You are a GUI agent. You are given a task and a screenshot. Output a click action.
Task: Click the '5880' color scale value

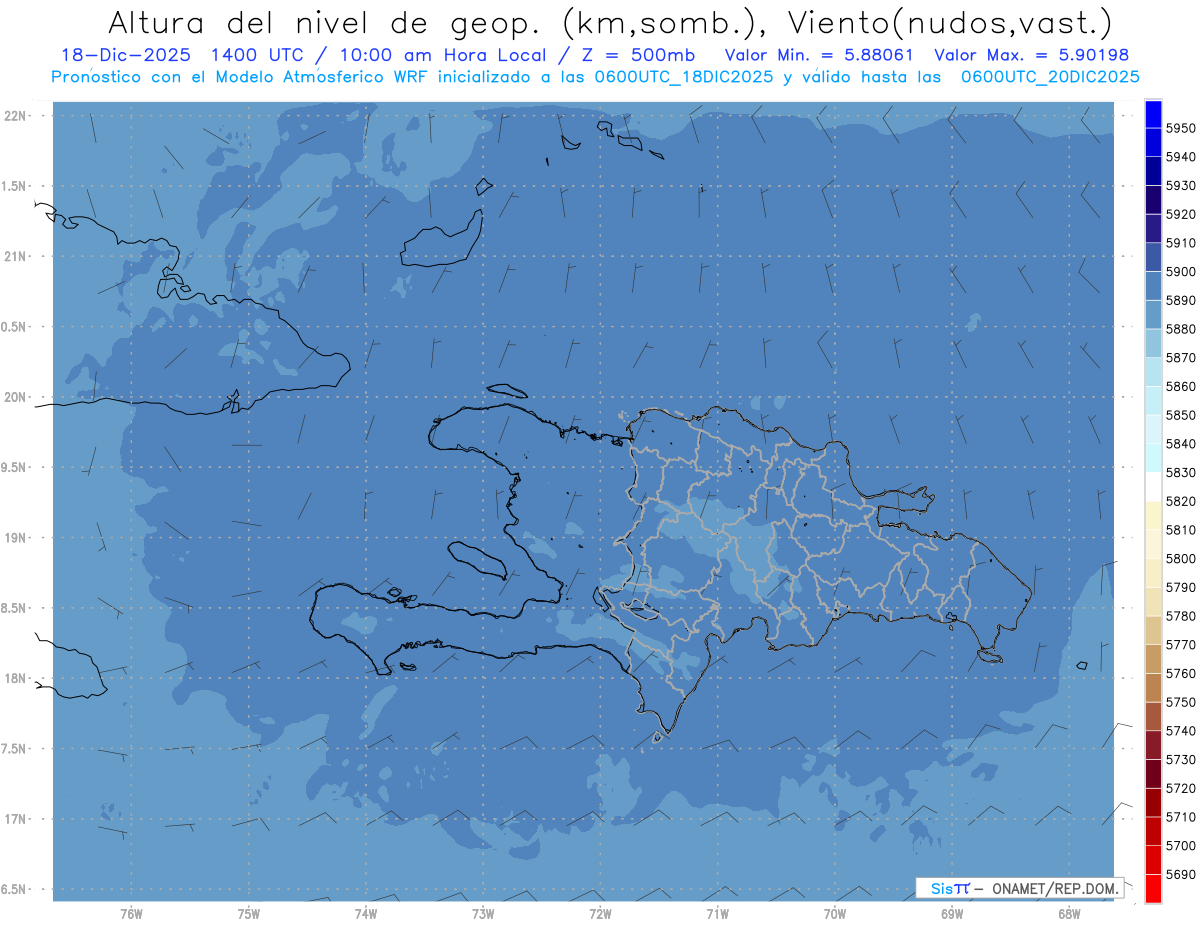click(1181, 329)
